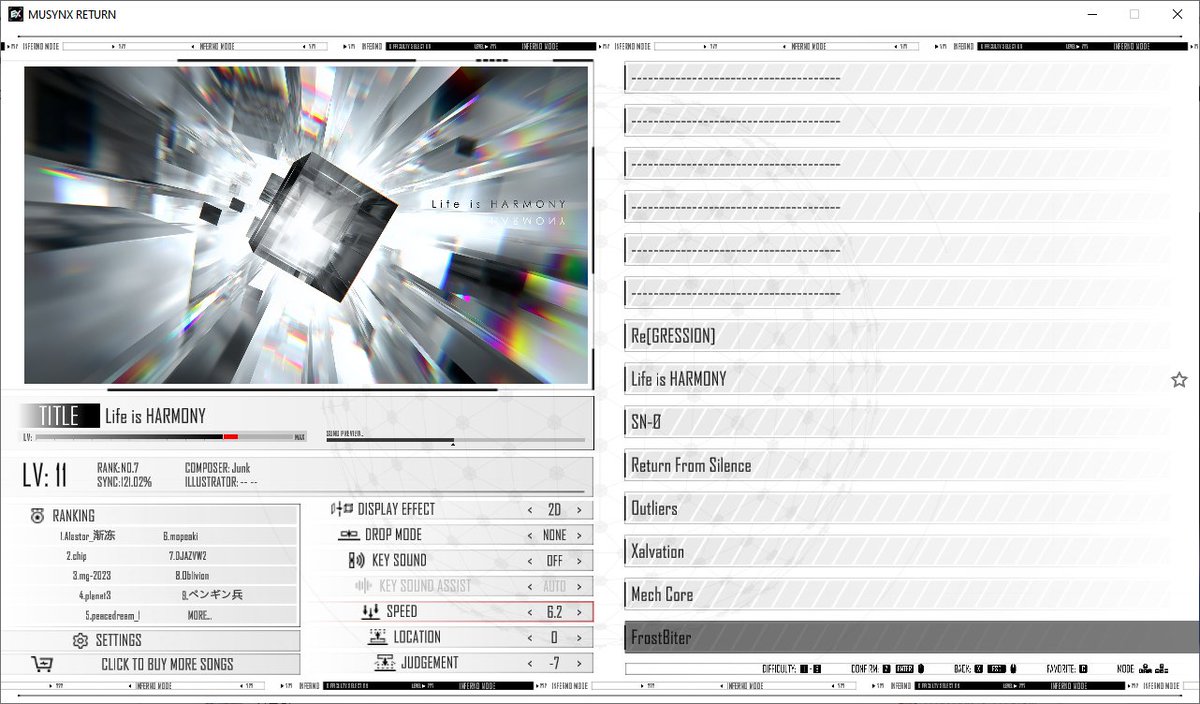Viewport: 1200px width, 704px height.
Task: Click the favorite star beside Life is HARMONY
Action: [x=1179, y=380]
